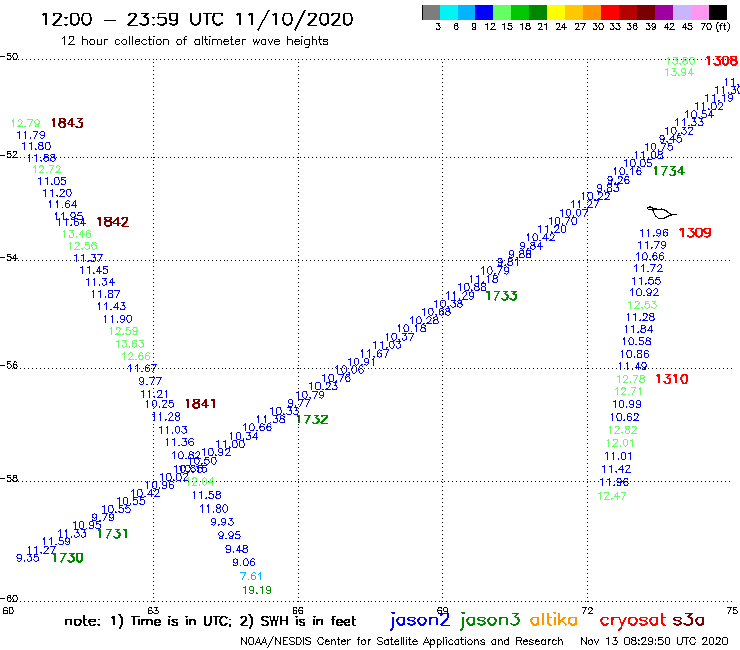Click the longitude axis label 66
Image resolution: width=740 pixels, height=650 pixels.
pyautogui.click(x=298, y=610)
